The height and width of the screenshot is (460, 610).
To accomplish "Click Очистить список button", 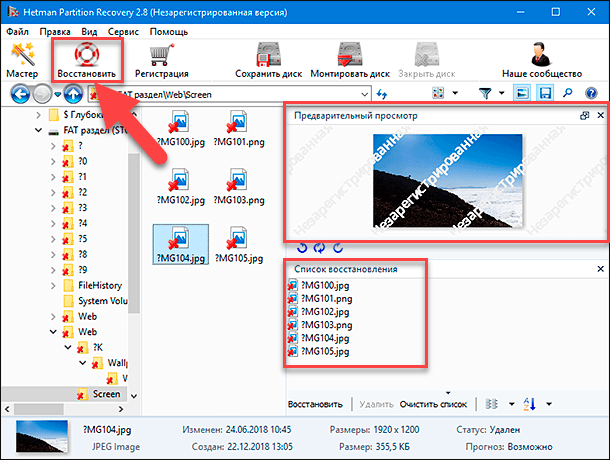I will pos(433,404).
